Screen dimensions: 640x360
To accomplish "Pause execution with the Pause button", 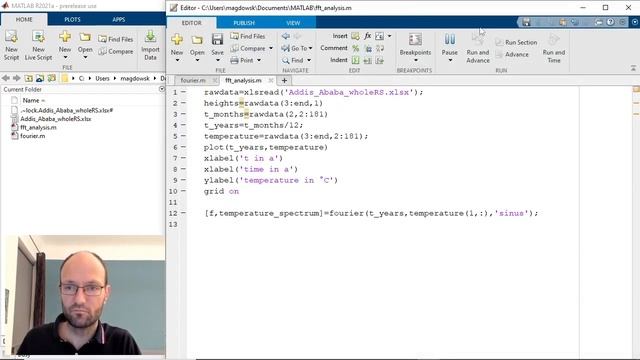I will (449, 40).
